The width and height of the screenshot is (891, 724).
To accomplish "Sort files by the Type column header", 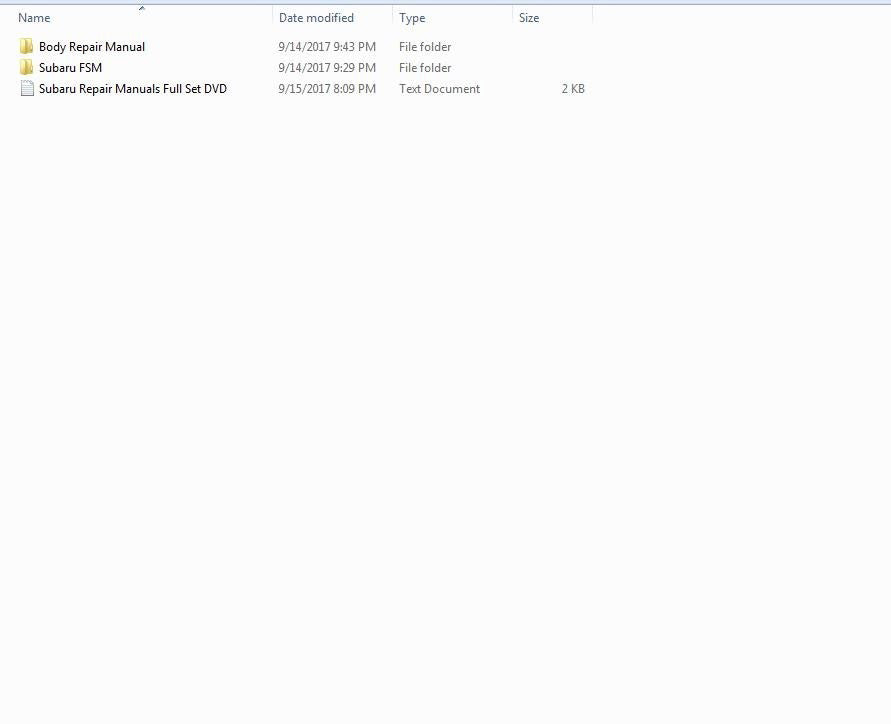I will pyautogui.click(x=412, y=18).
